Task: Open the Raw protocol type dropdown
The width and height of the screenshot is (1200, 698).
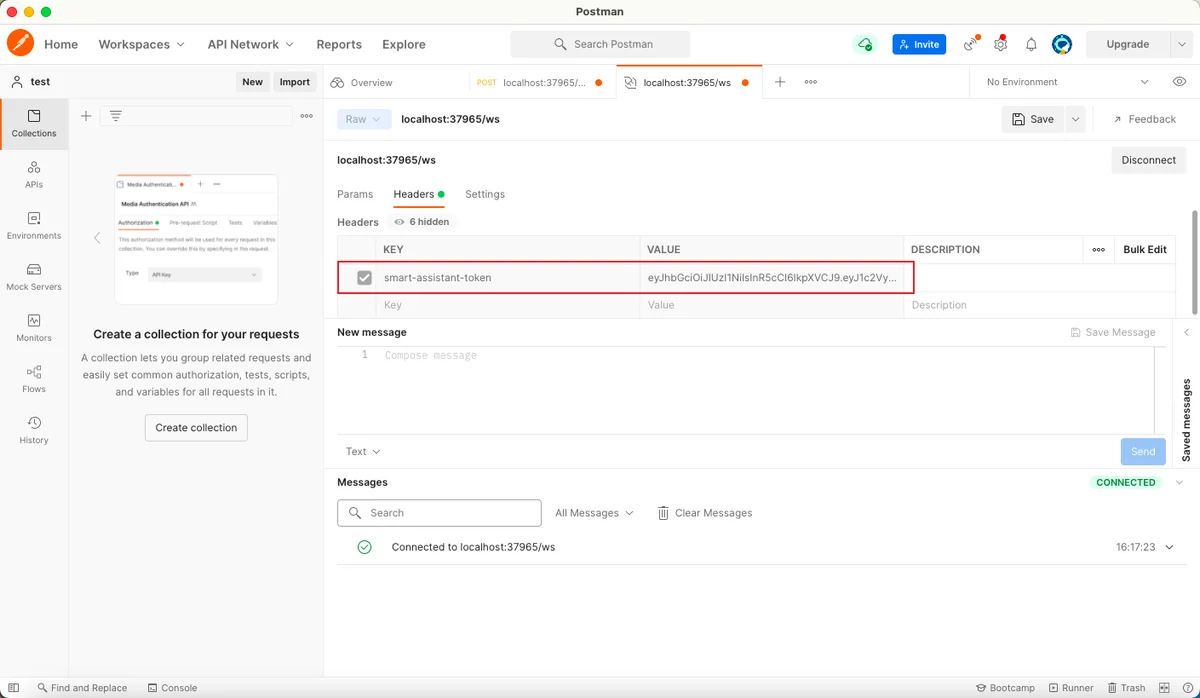Action: pyautogui.click(x=363, y=119)
